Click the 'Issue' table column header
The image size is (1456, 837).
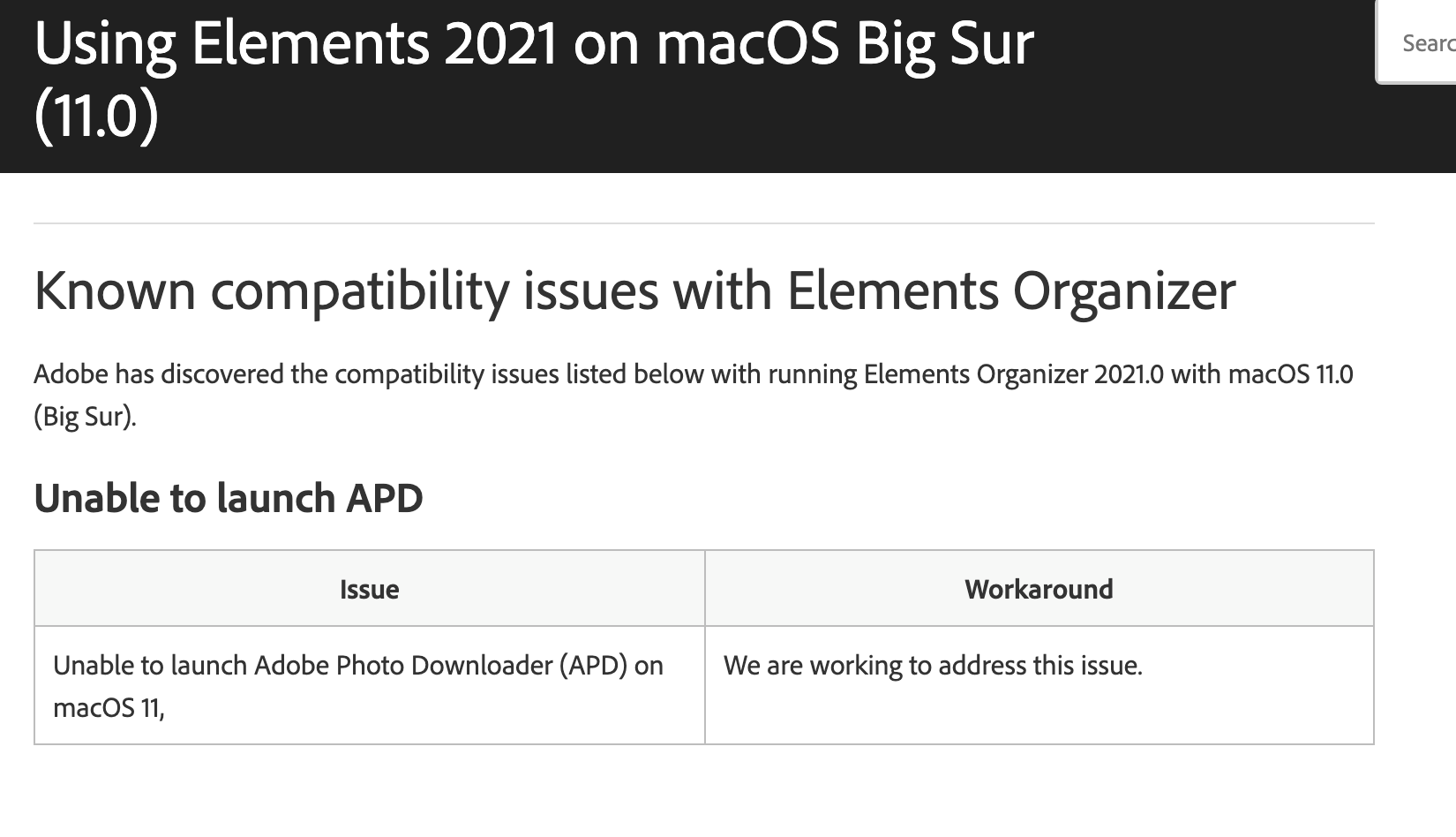pyautogui.click(x=369, y=588)
